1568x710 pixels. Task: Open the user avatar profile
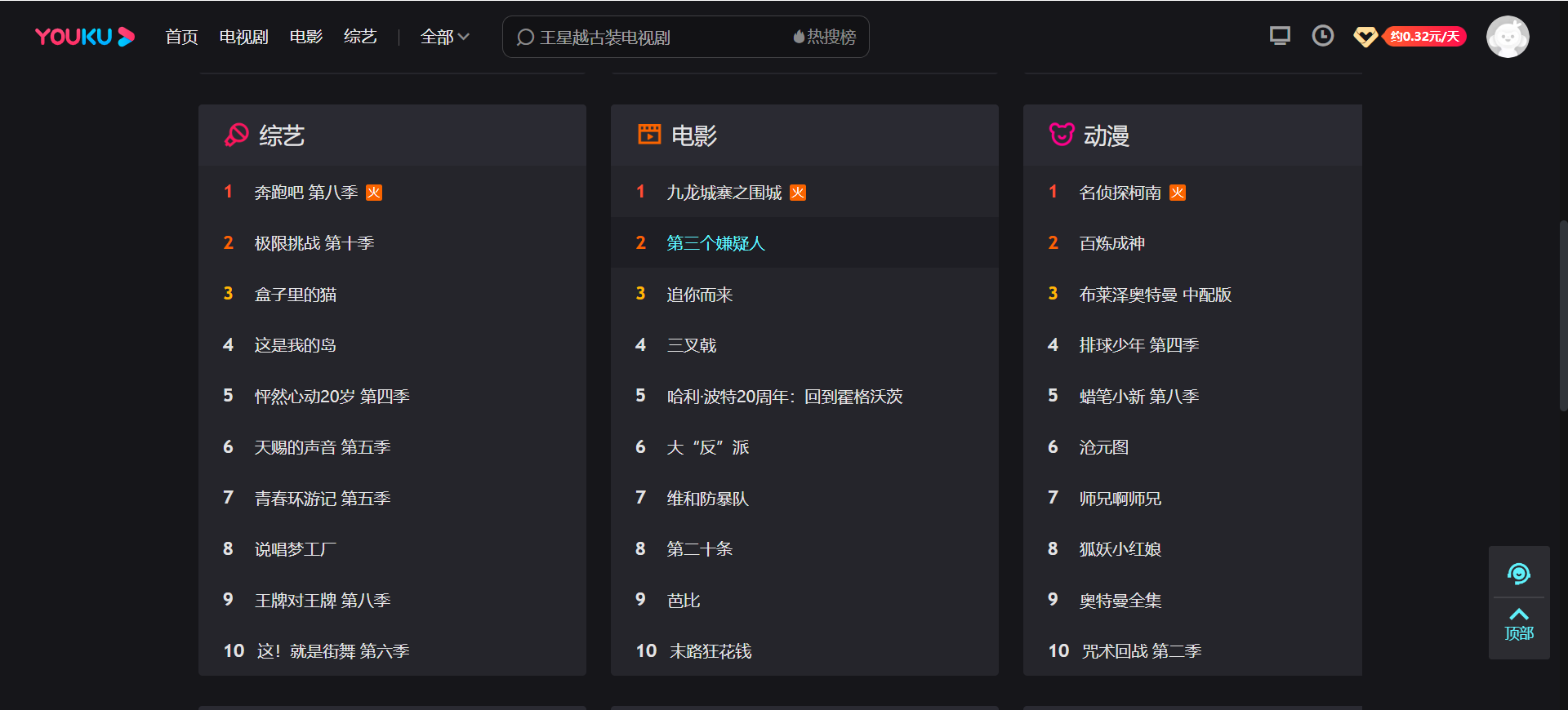click(x=1507, y=37)
